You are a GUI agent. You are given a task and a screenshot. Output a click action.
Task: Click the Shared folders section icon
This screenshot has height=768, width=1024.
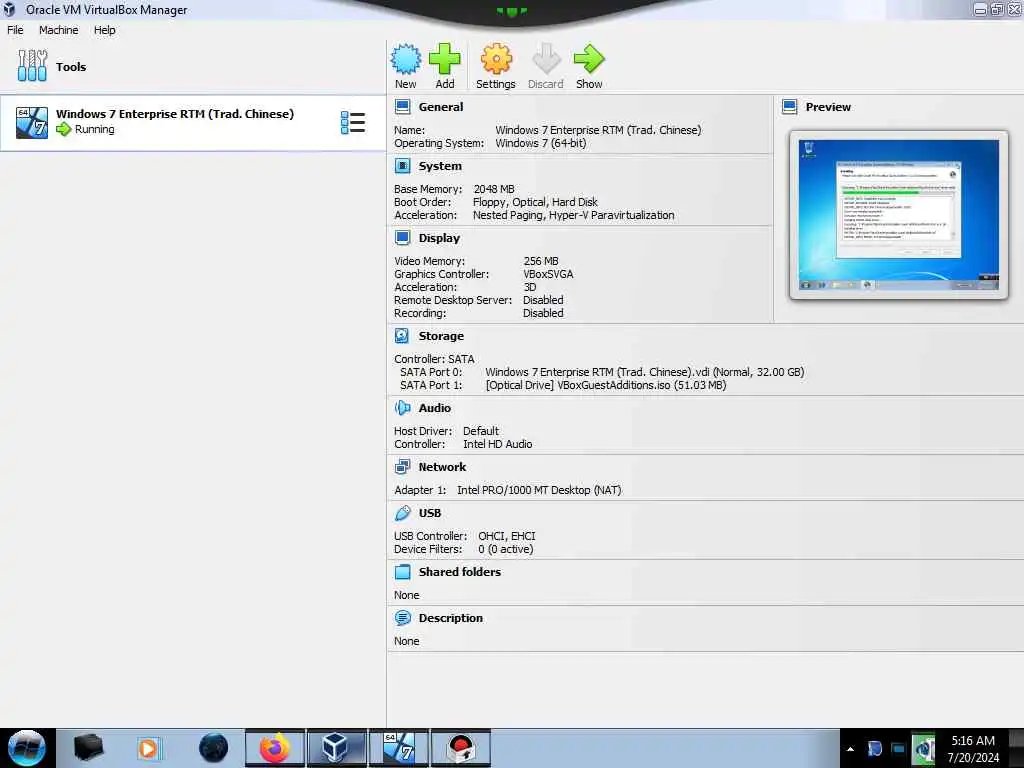[x=403, y=572]
